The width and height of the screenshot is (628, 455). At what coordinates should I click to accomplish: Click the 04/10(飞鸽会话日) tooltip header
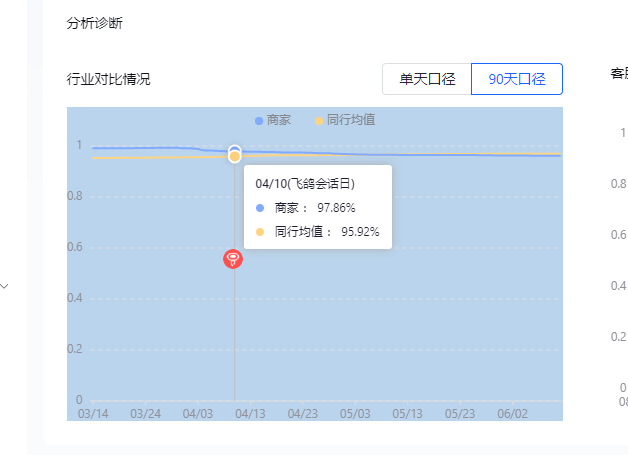point(305,183)
